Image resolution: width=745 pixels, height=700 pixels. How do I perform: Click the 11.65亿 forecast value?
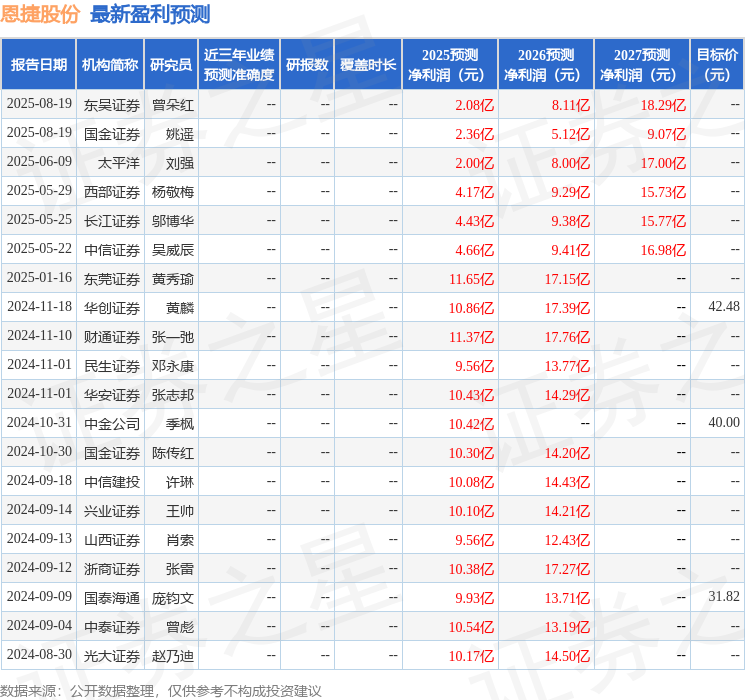471,279
